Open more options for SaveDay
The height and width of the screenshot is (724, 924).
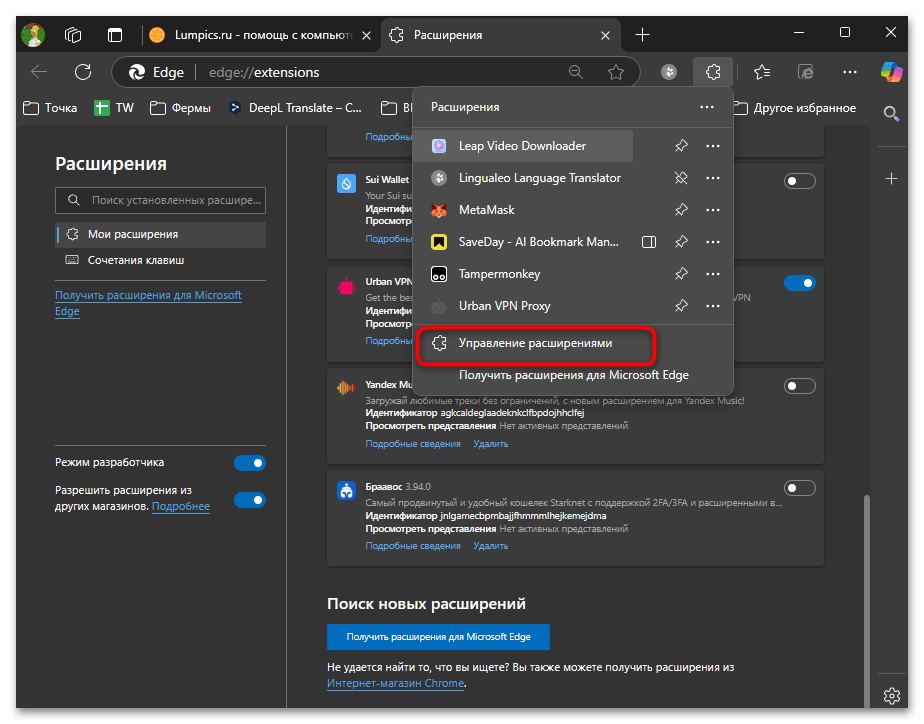tap(713, 242)
